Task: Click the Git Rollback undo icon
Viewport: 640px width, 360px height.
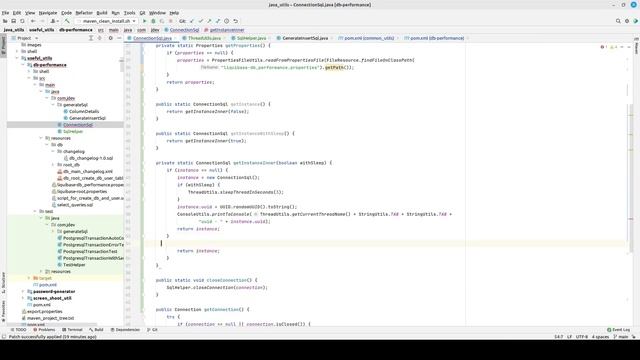Action: (x=236, y=21)
